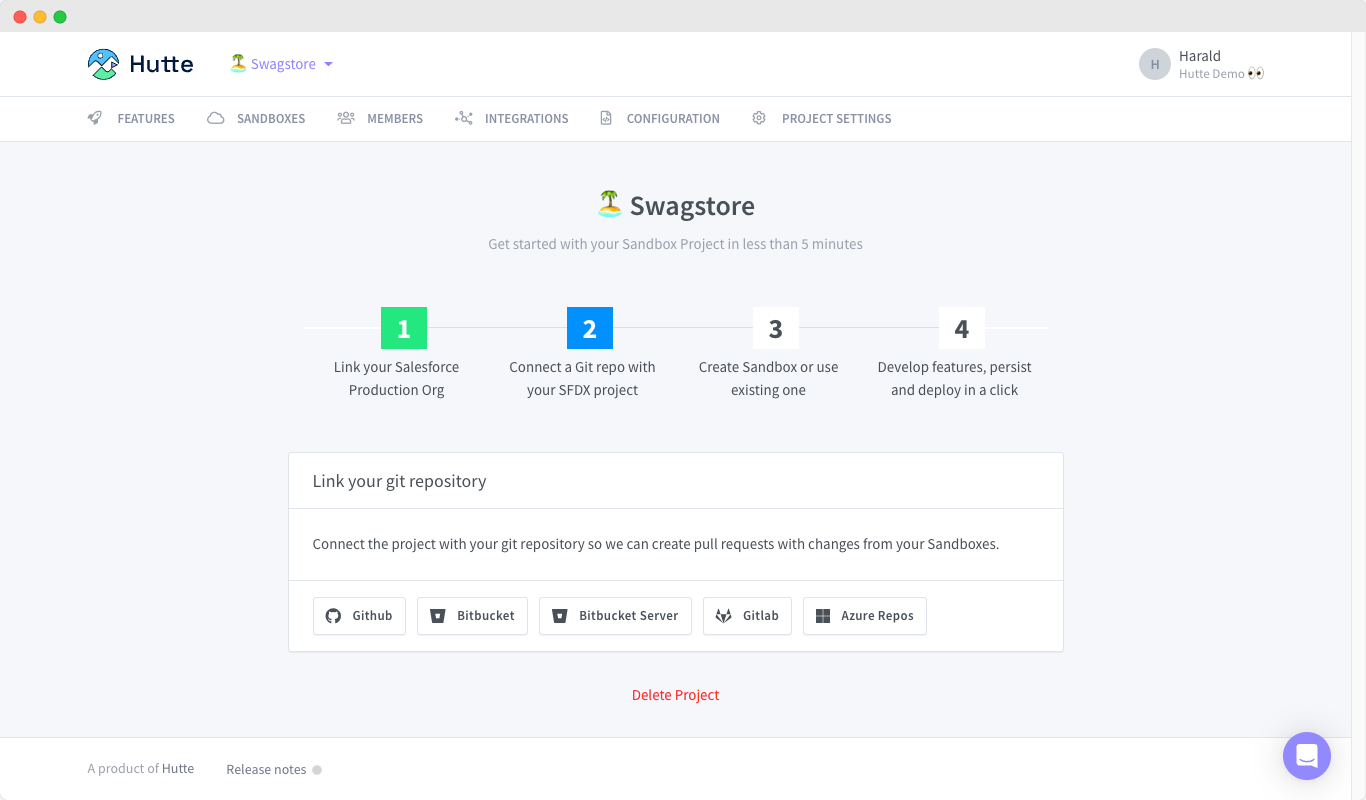Click 'Connect a Git repo' step text
This screenshot has height=800, width=1366.
coord(583,379)
